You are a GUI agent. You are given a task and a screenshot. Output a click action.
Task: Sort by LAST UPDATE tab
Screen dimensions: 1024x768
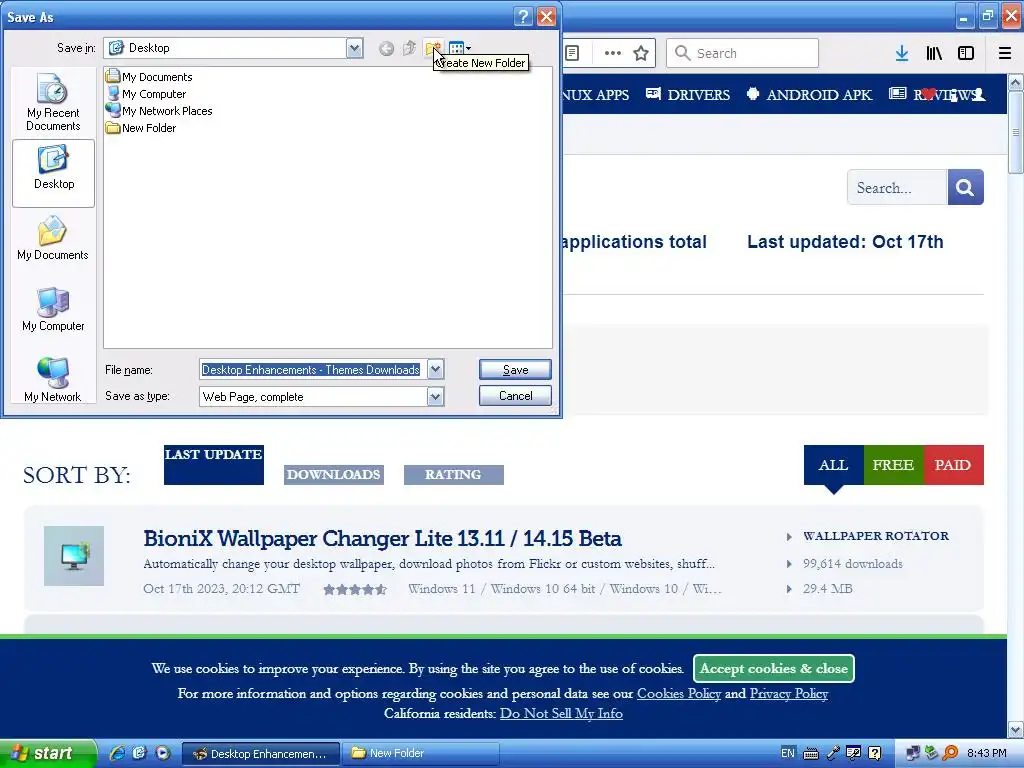[214, 465]
